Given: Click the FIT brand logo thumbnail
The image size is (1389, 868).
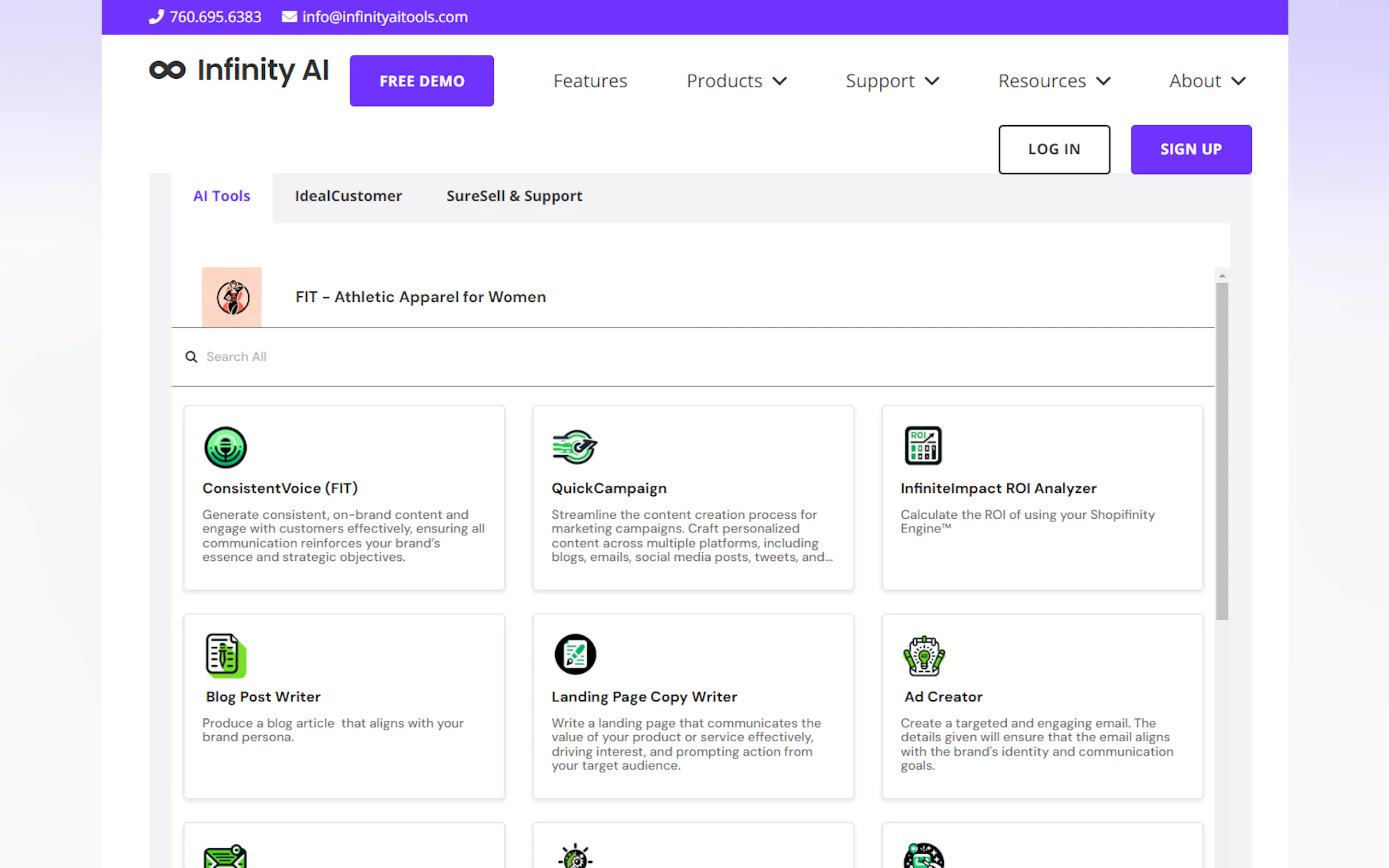Looking at the screenshot, I should (x=231, y=297).
